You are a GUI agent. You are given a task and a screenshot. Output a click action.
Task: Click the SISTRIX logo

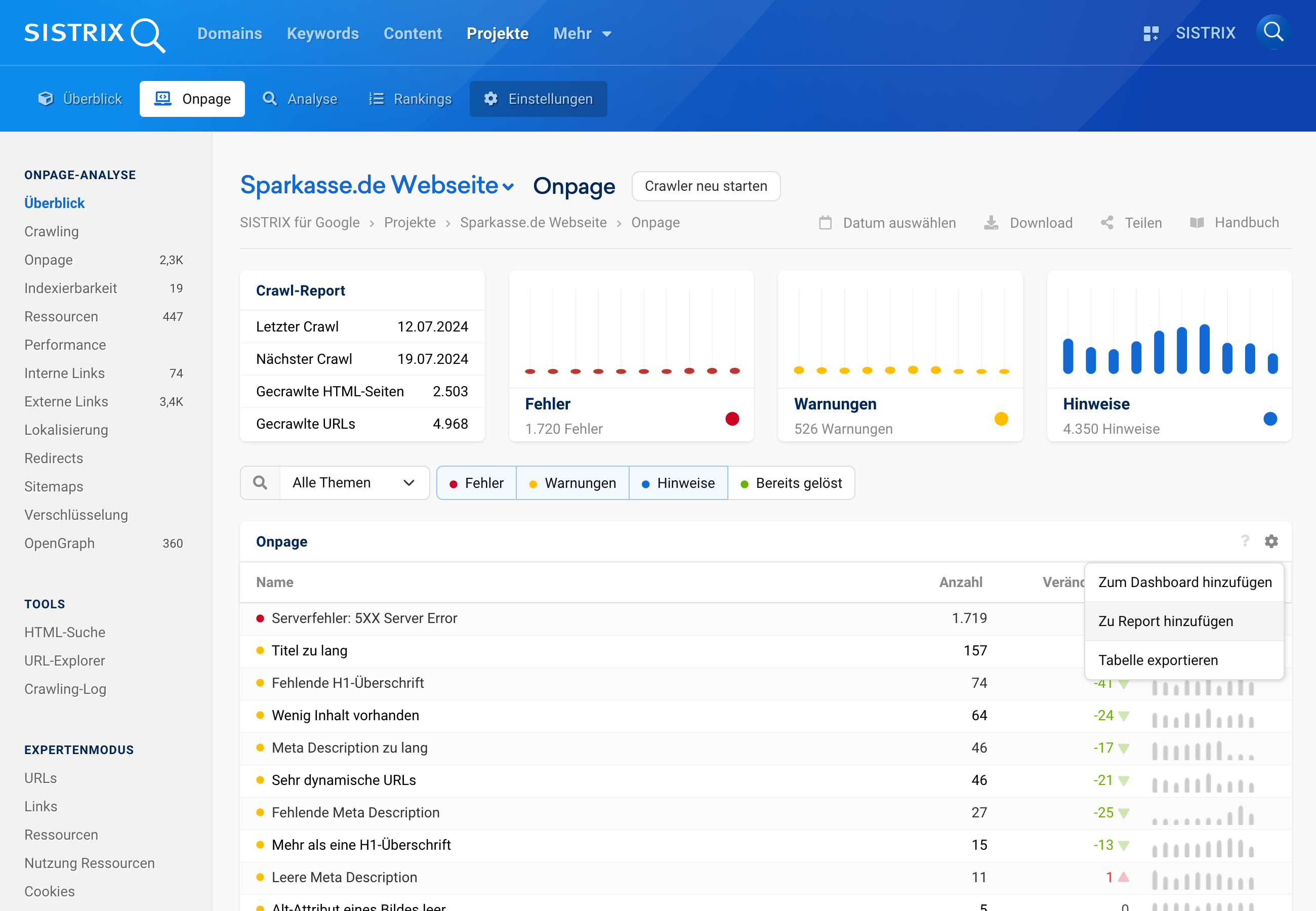[x=95, y=34]
